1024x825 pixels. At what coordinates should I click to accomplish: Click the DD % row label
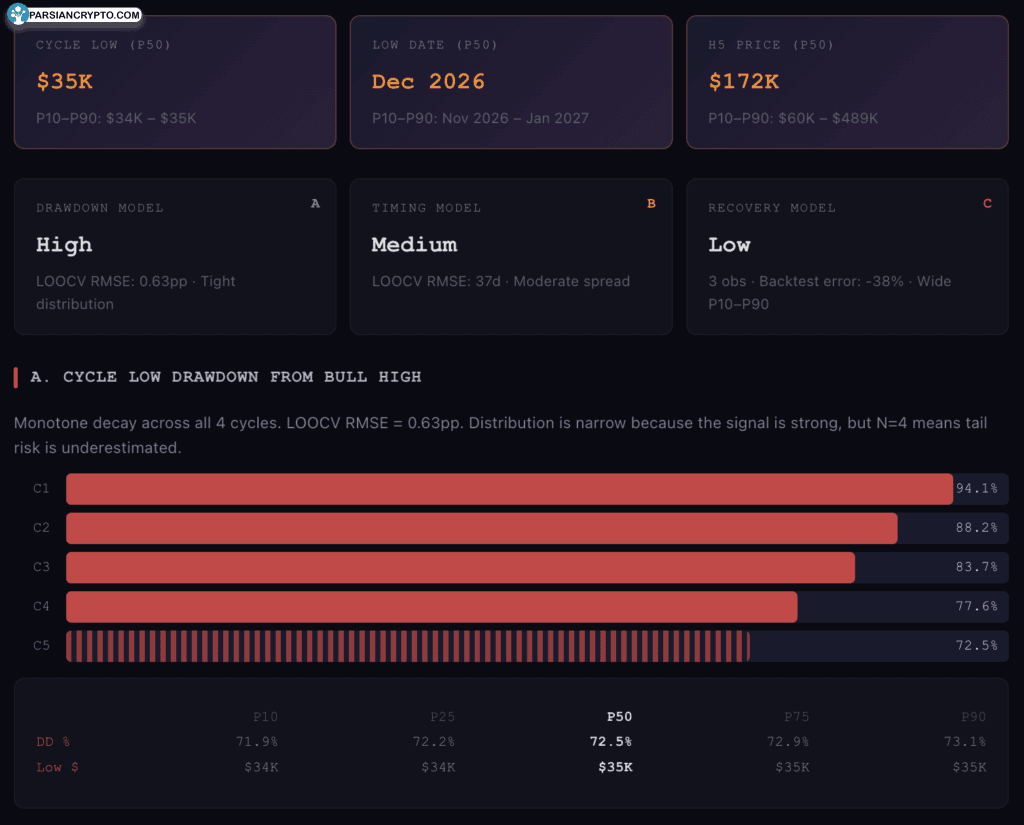pos(53,741)
